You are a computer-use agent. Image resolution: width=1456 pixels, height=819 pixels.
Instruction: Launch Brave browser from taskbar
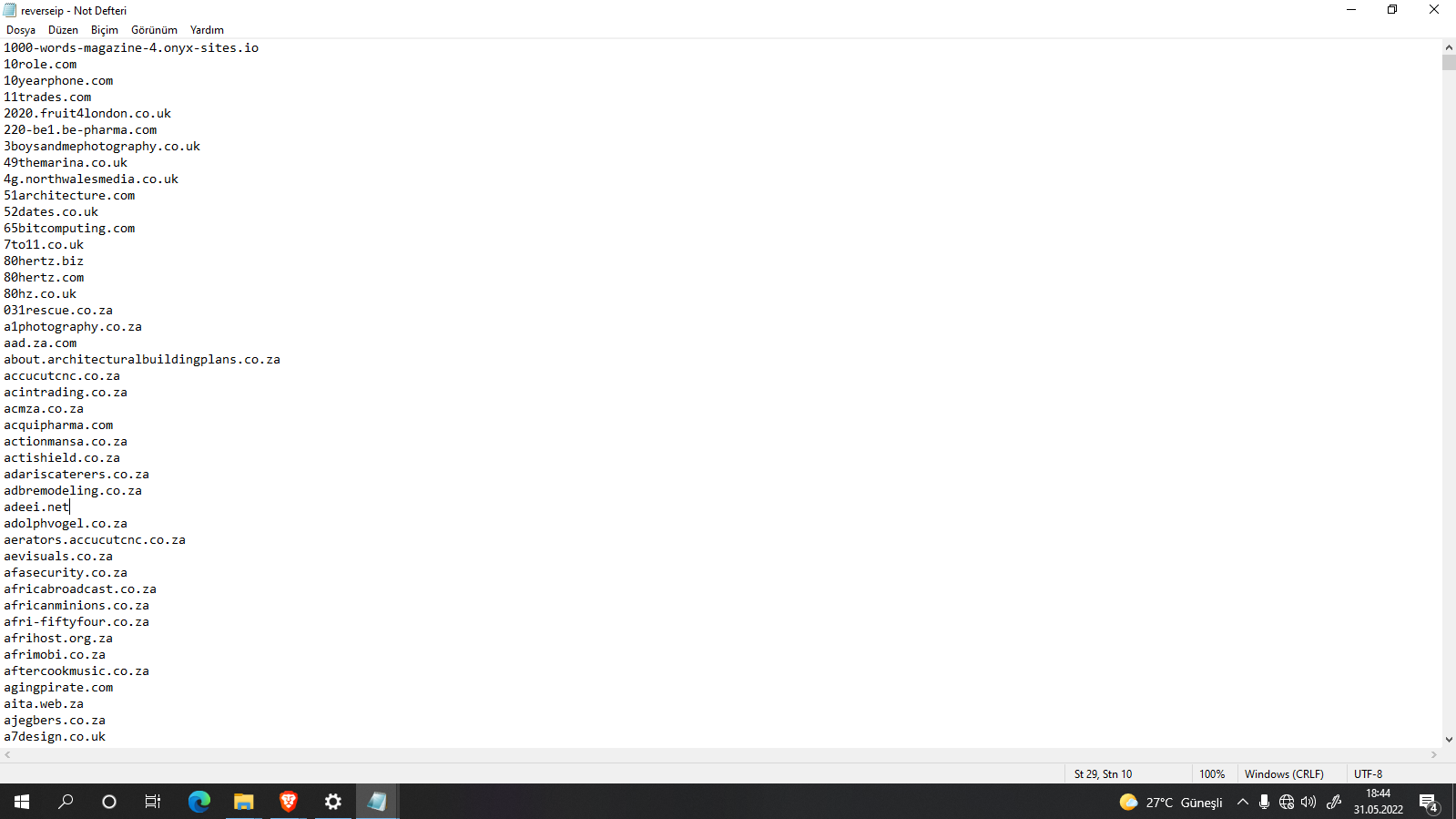coord(289,802)
